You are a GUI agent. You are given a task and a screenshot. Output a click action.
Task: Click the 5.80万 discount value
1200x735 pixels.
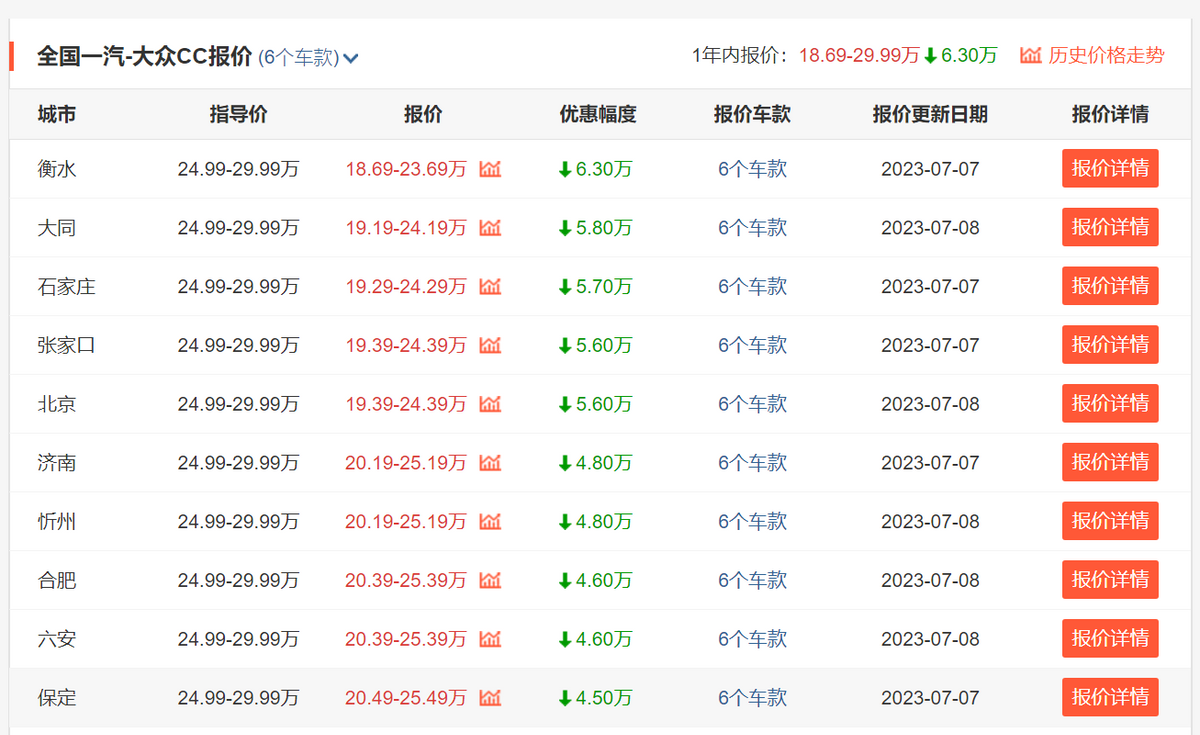[596, 228]
